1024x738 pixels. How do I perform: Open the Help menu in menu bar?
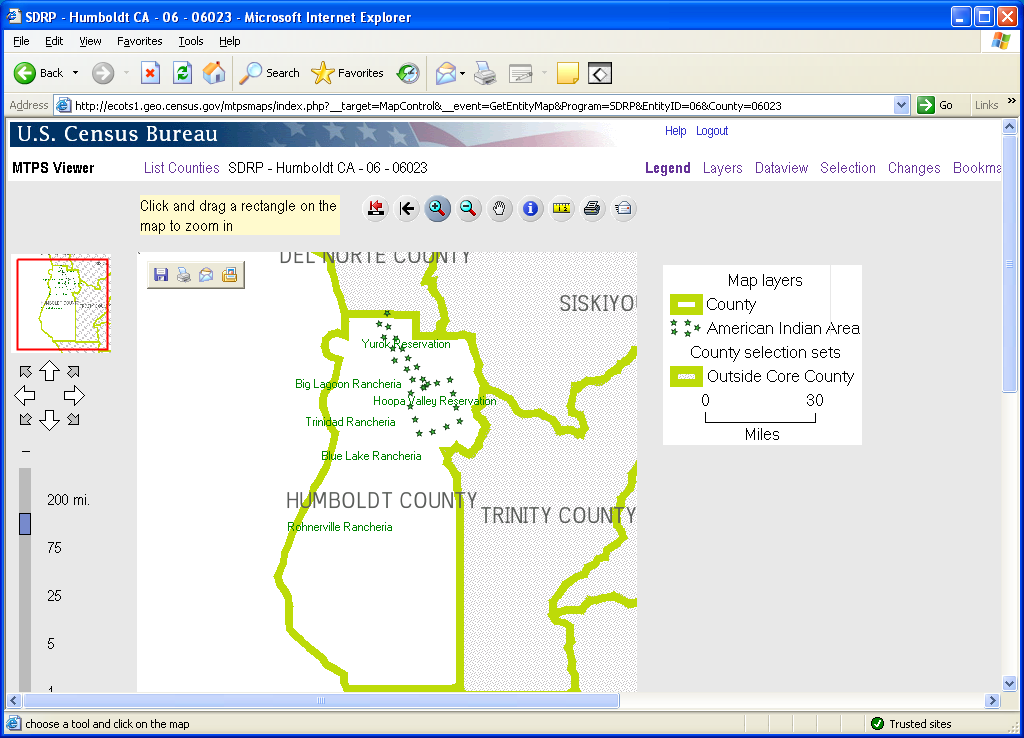pyautogui.click(x=229, y=41)
